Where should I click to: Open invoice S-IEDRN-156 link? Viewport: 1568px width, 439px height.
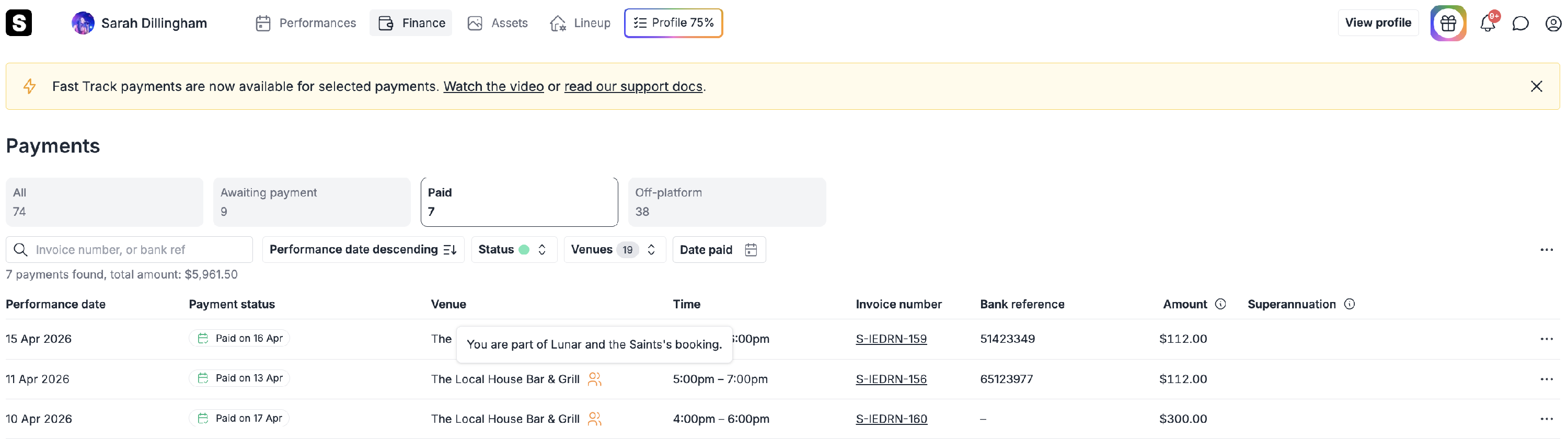tap(891, 379)
